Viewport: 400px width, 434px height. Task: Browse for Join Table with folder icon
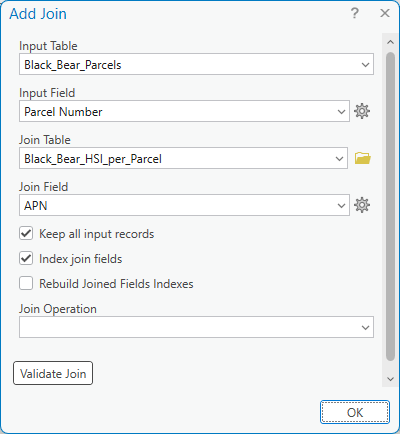coord(362,158)
